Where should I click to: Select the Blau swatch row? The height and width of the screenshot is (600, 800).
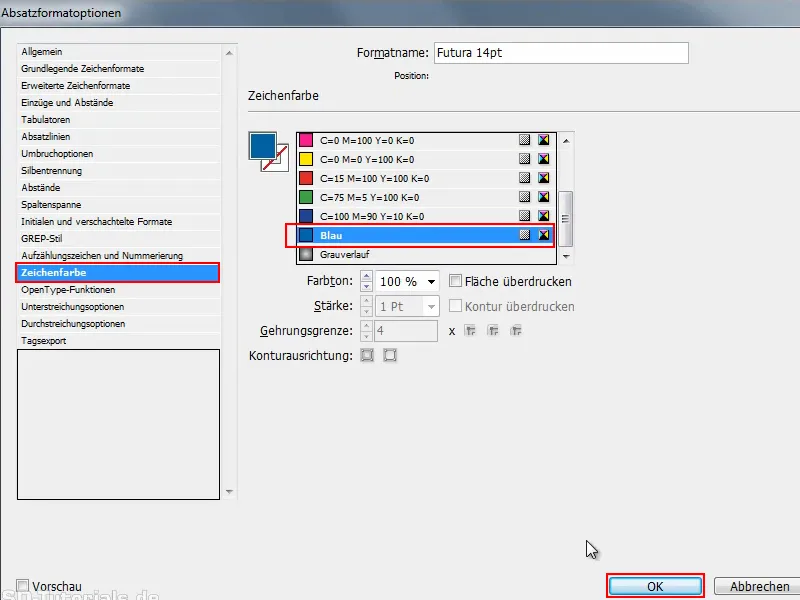pos(426,235)
